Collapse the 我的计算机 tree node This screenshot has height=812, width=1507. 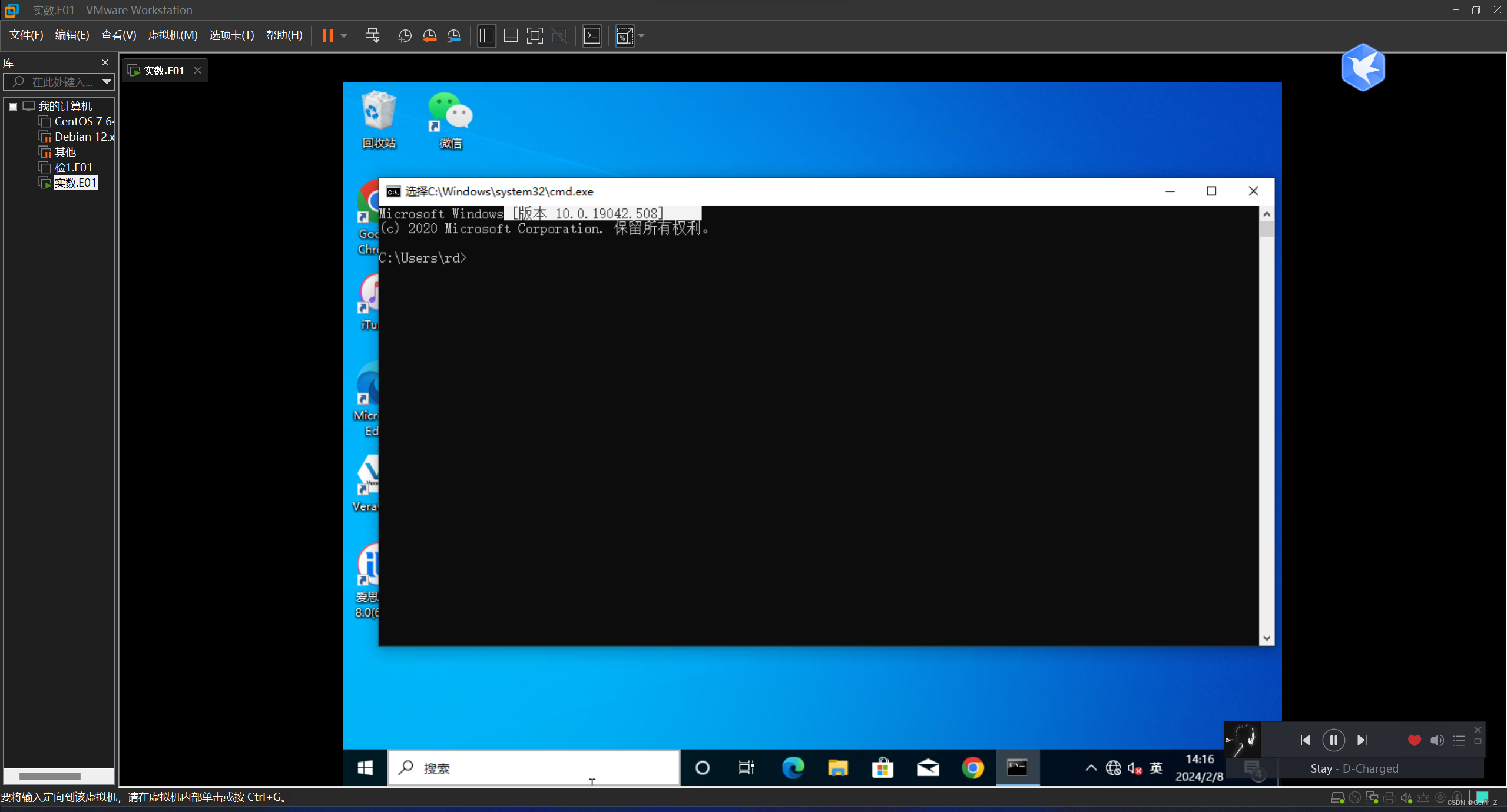(13, 107)
